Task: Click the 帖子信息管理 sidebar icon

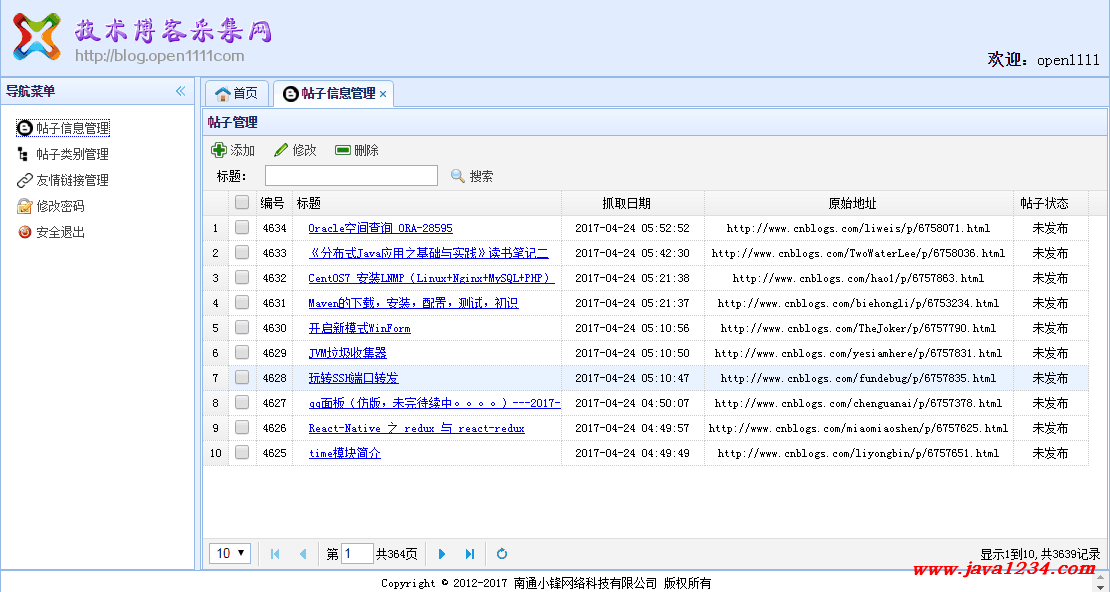Action: pyautogui.click(x=25, y=128)
